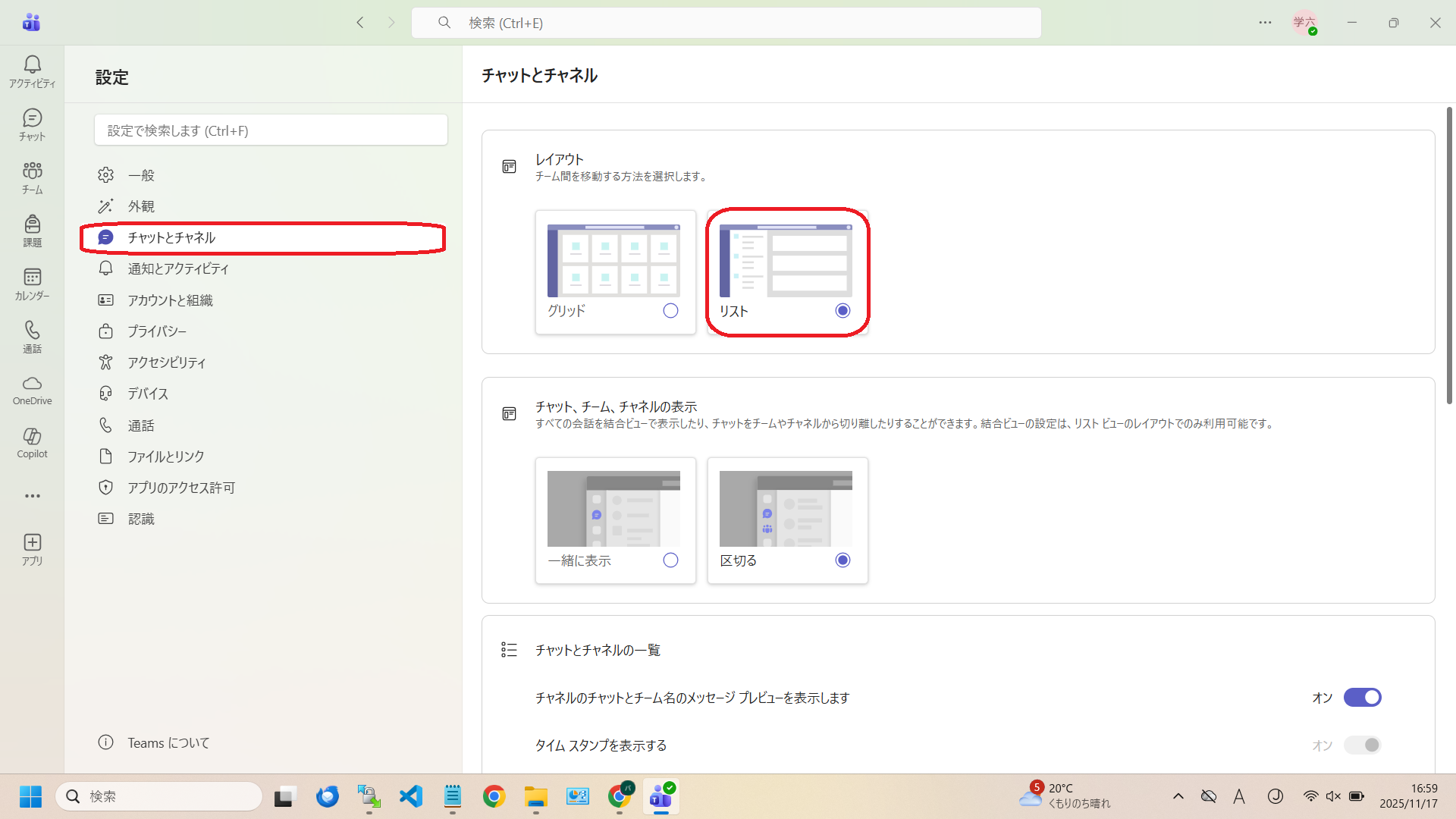Open 通知とアクティビティ settings section
The width and height of the screenshot is (1456, 819).
click(177, 268)
